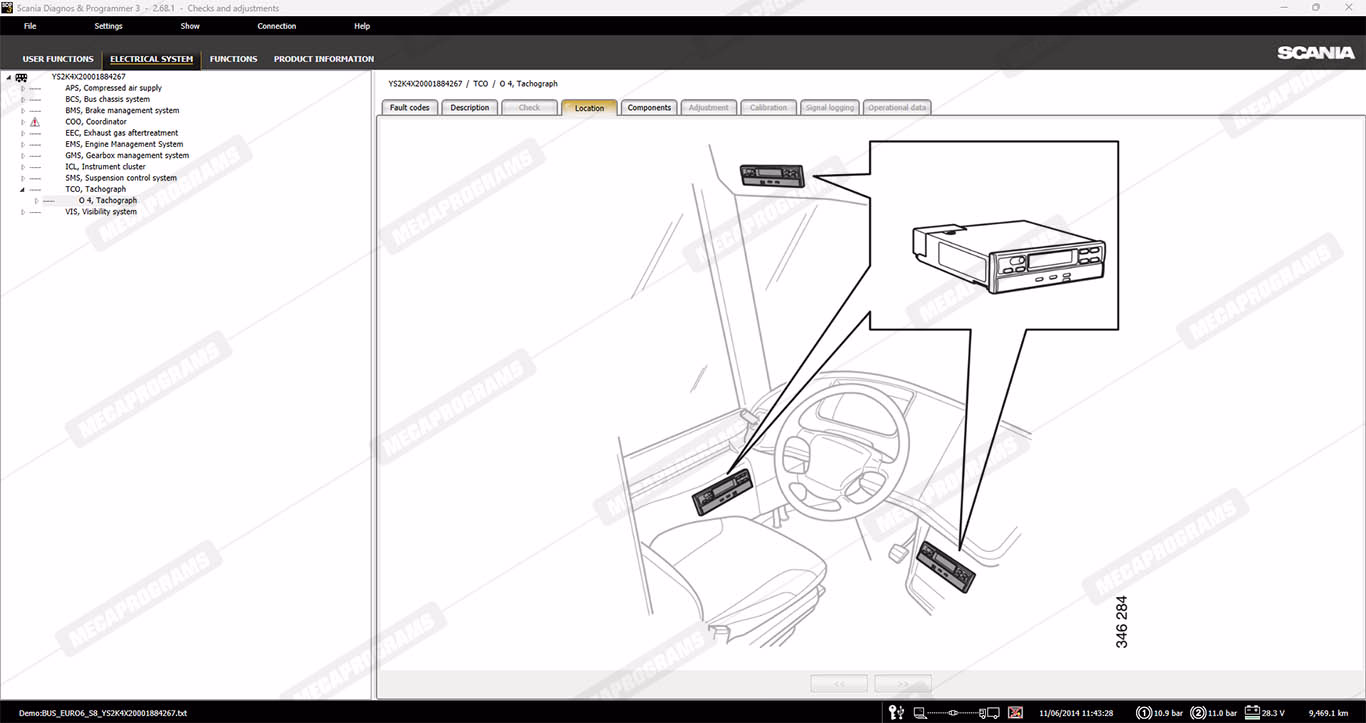This screenshot has height=723, width=1366.
Task: Click the computer-to-vehicle connection icon
Action: click(x=956, y=713)
